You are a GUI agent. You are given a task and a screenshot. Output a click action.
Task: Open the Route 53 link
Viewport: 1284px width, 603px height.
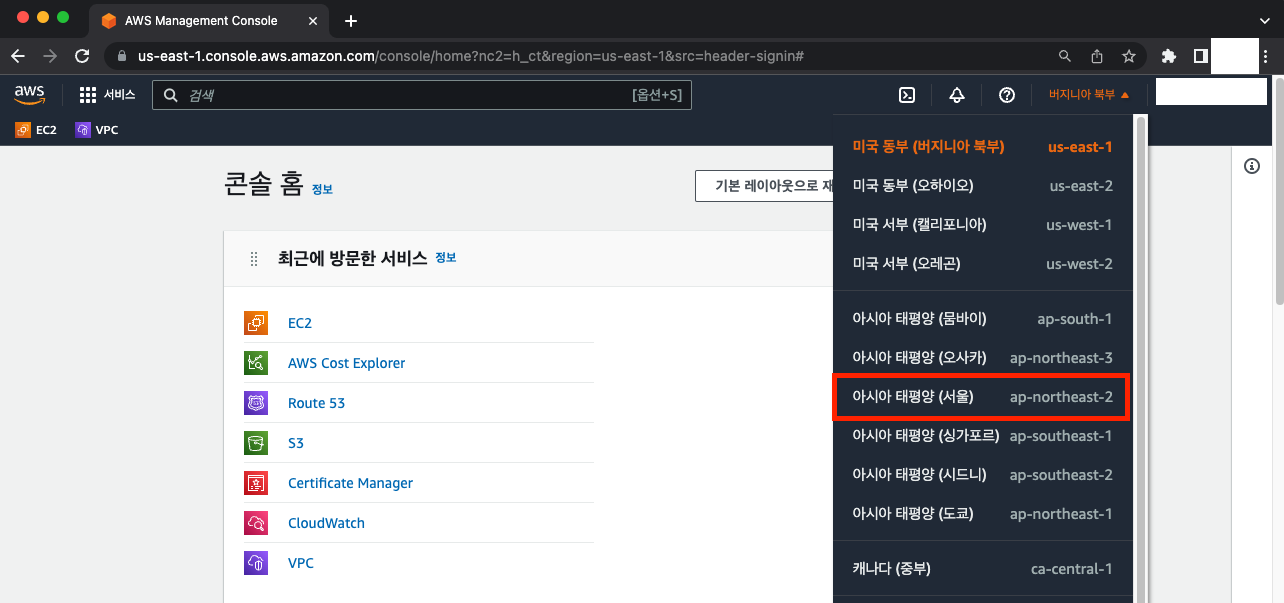[x=316, y=403]
